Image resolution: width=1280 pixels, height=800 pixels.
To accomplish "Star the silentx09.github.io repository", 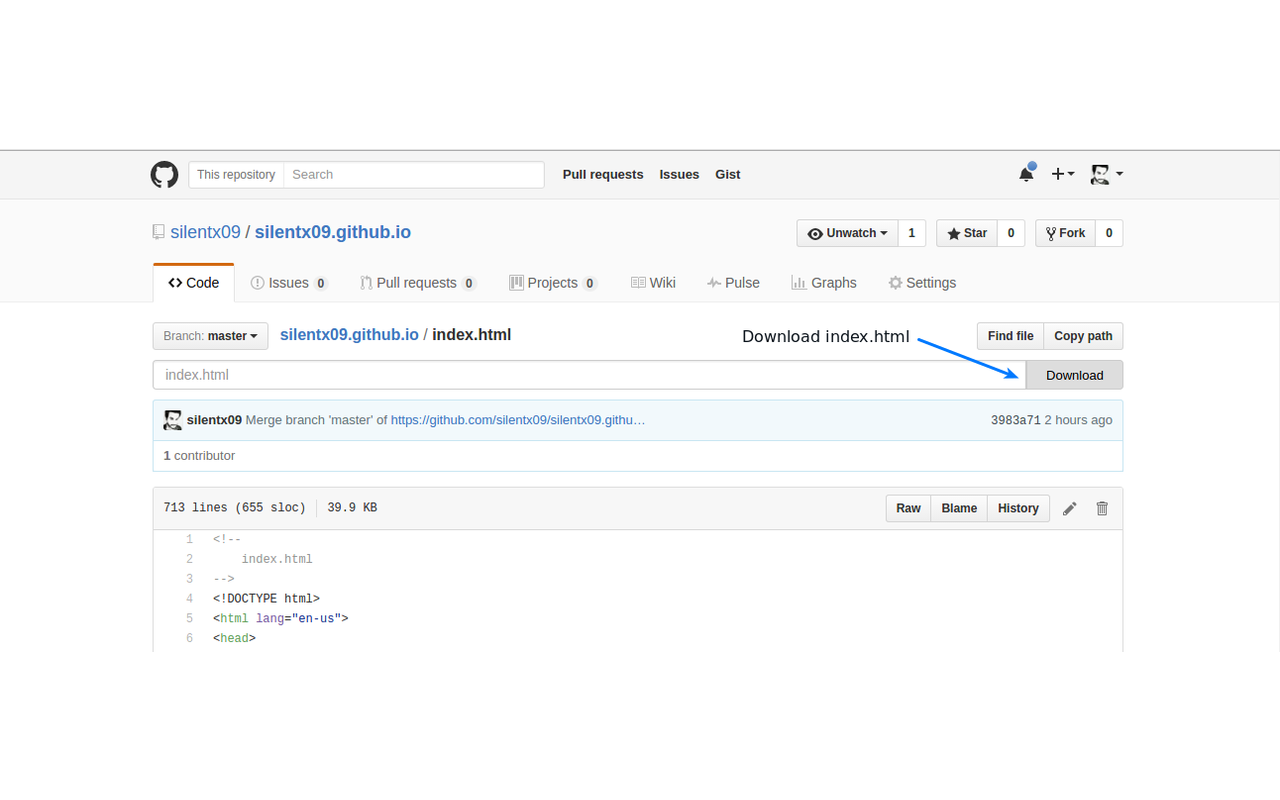I will [966, 233].
